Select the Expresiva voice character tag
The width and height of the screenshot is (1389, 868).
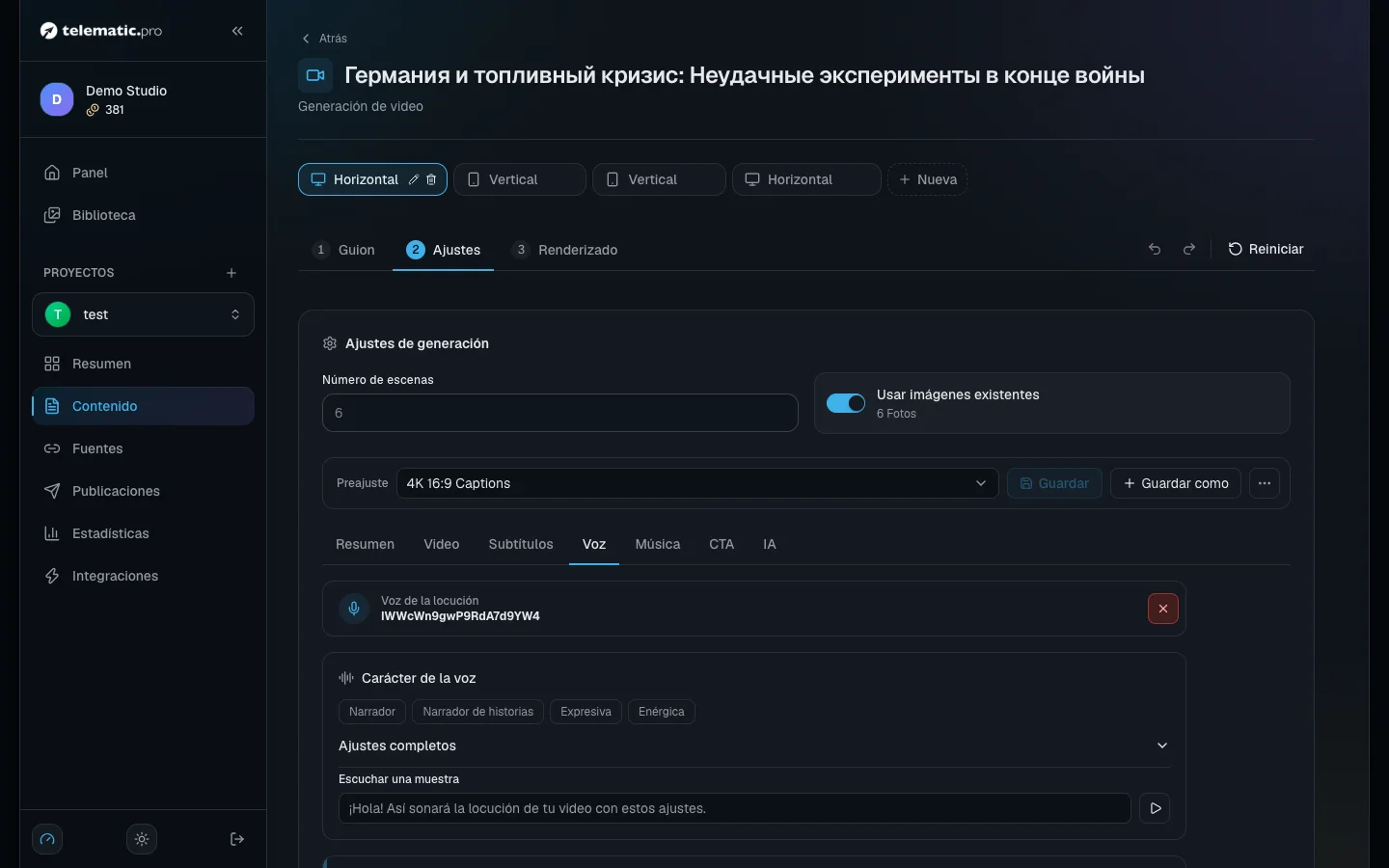[x=586, y=712]
